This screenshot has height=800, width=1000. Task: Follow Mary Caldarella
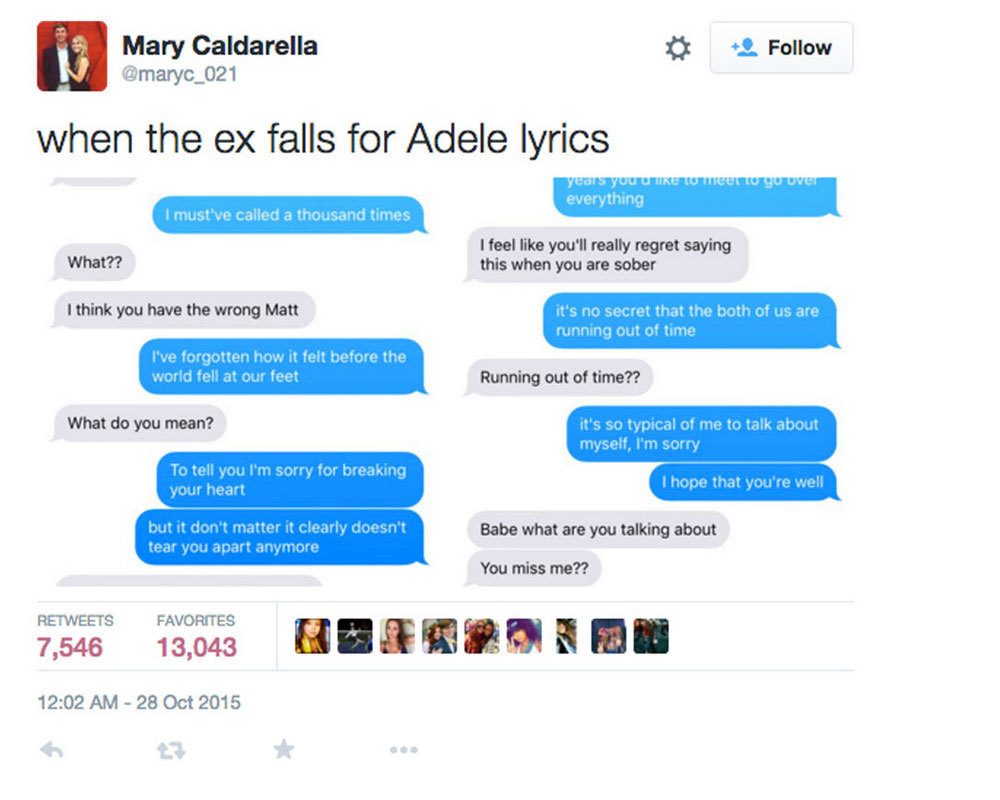point(781,48)
